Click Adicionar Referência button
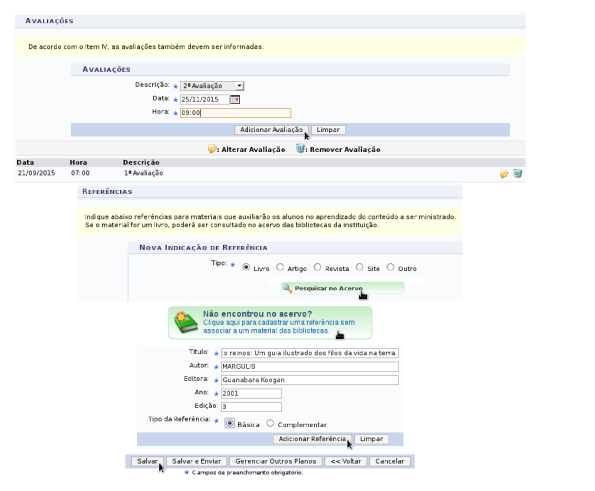Image resolution: width=595 pixels, height=491 pixels. (313, 439)
